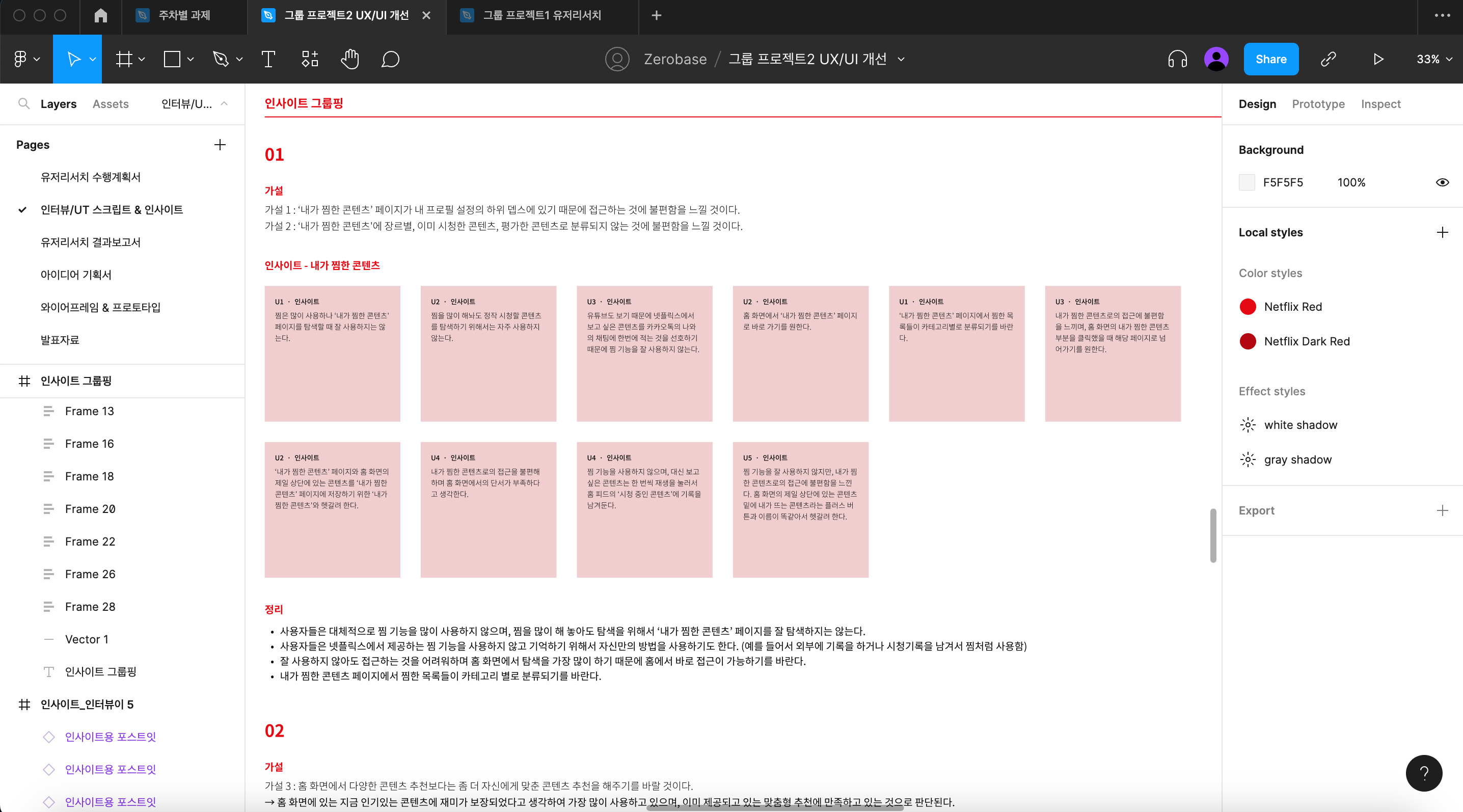1463x812 pixels.
Task: Click the first U1 인사이트 sticky card
Action: pos(332,354)
